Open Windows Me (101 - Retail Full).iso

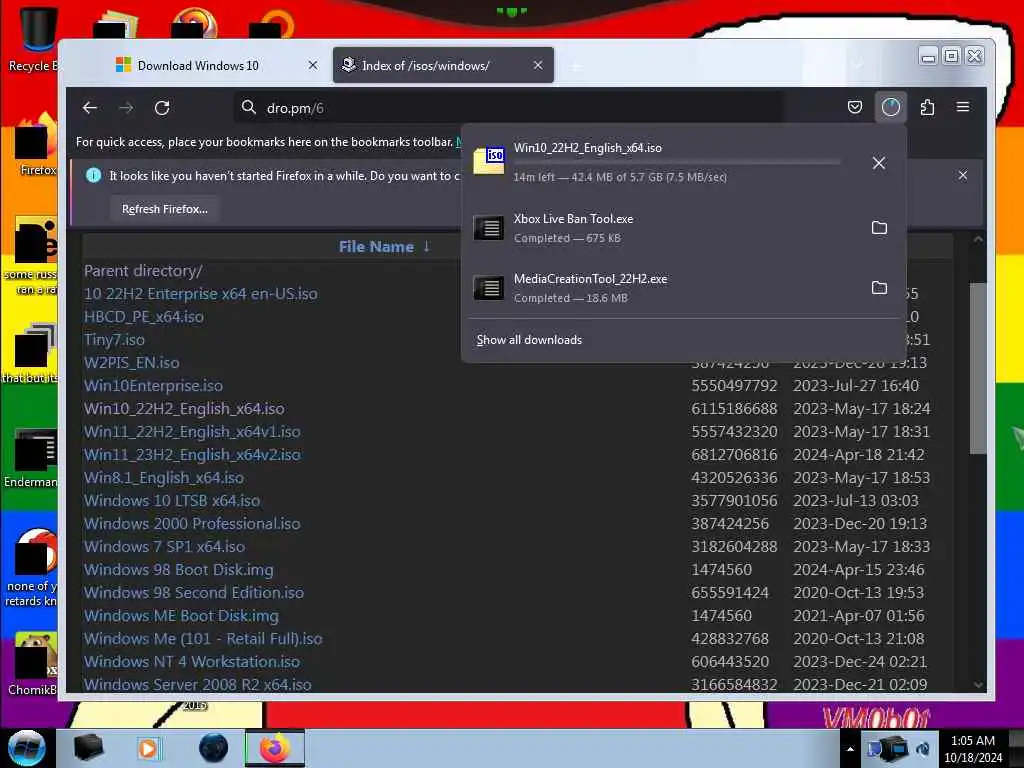(203, 639)
